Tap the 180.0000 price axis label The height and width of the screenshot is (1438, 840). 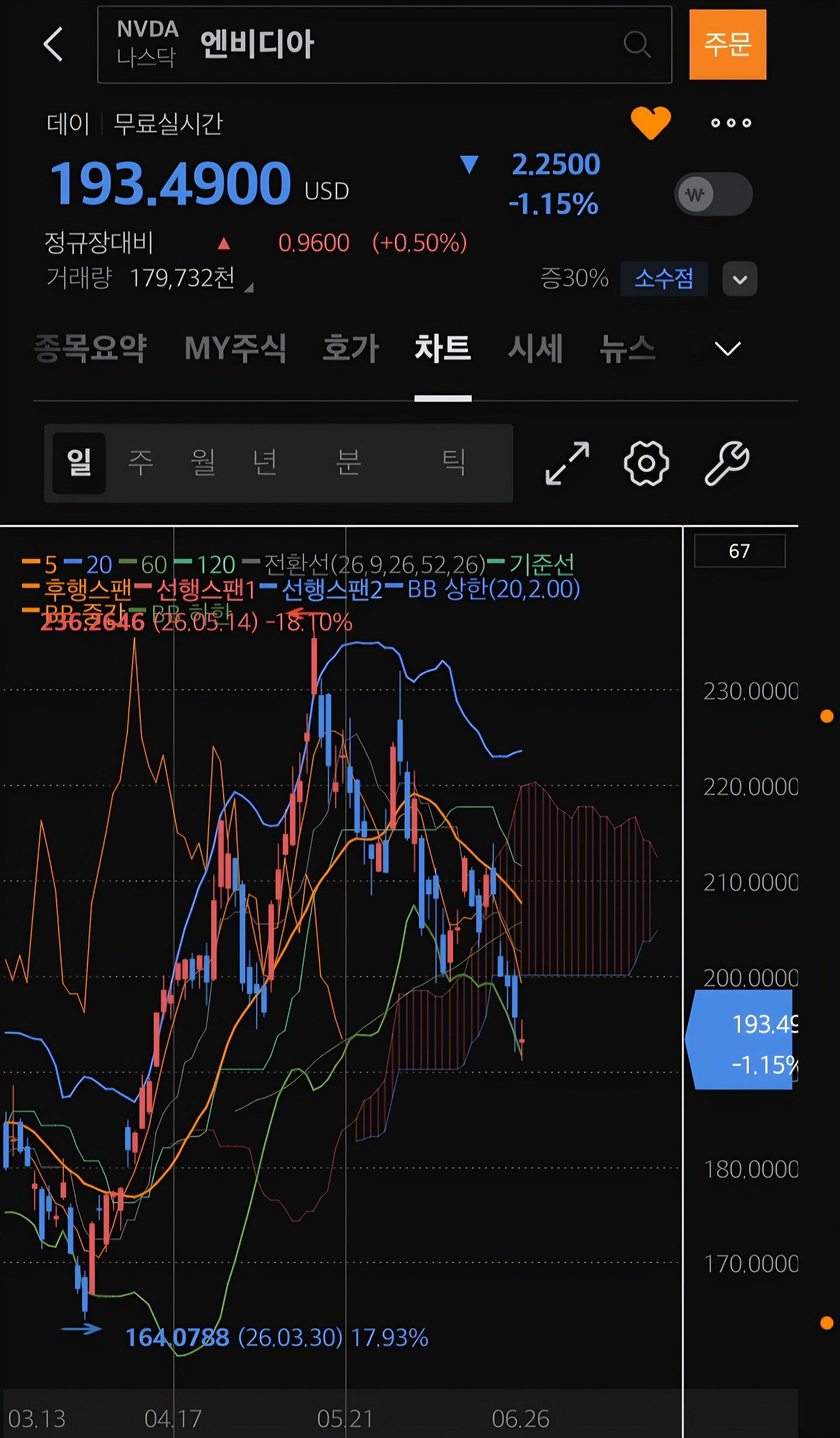point(750,1169)
